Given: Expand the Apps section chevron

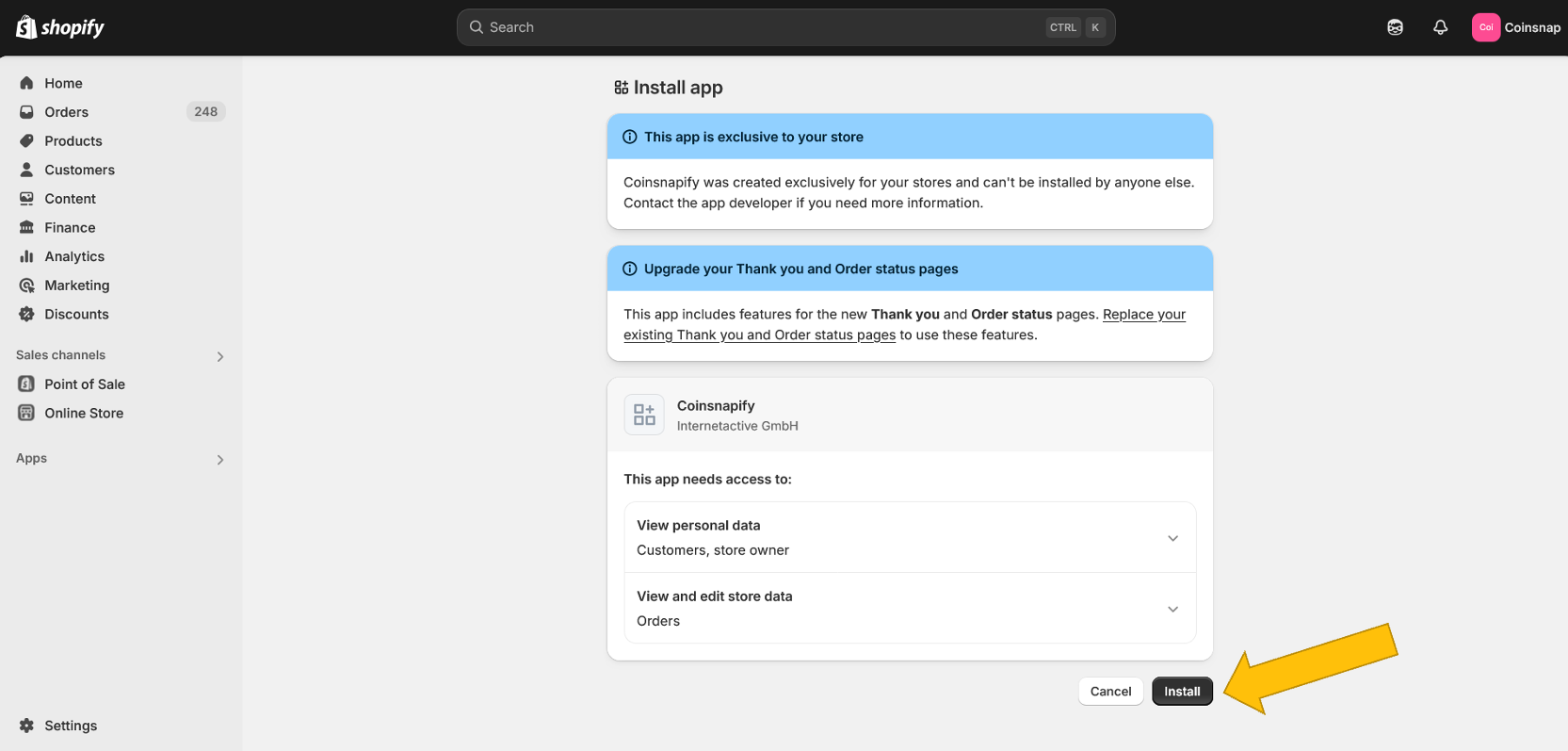Looking at the screenshot, I should tap(220, 460).
